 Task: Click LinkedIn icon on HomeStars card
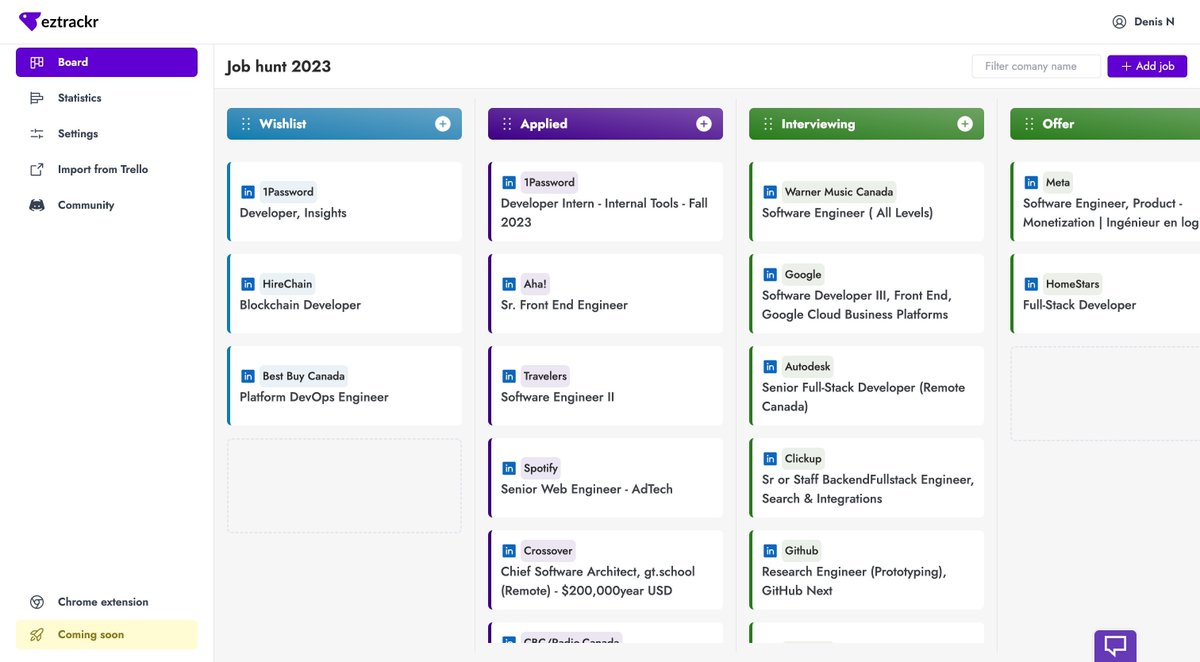[1031, 284]
